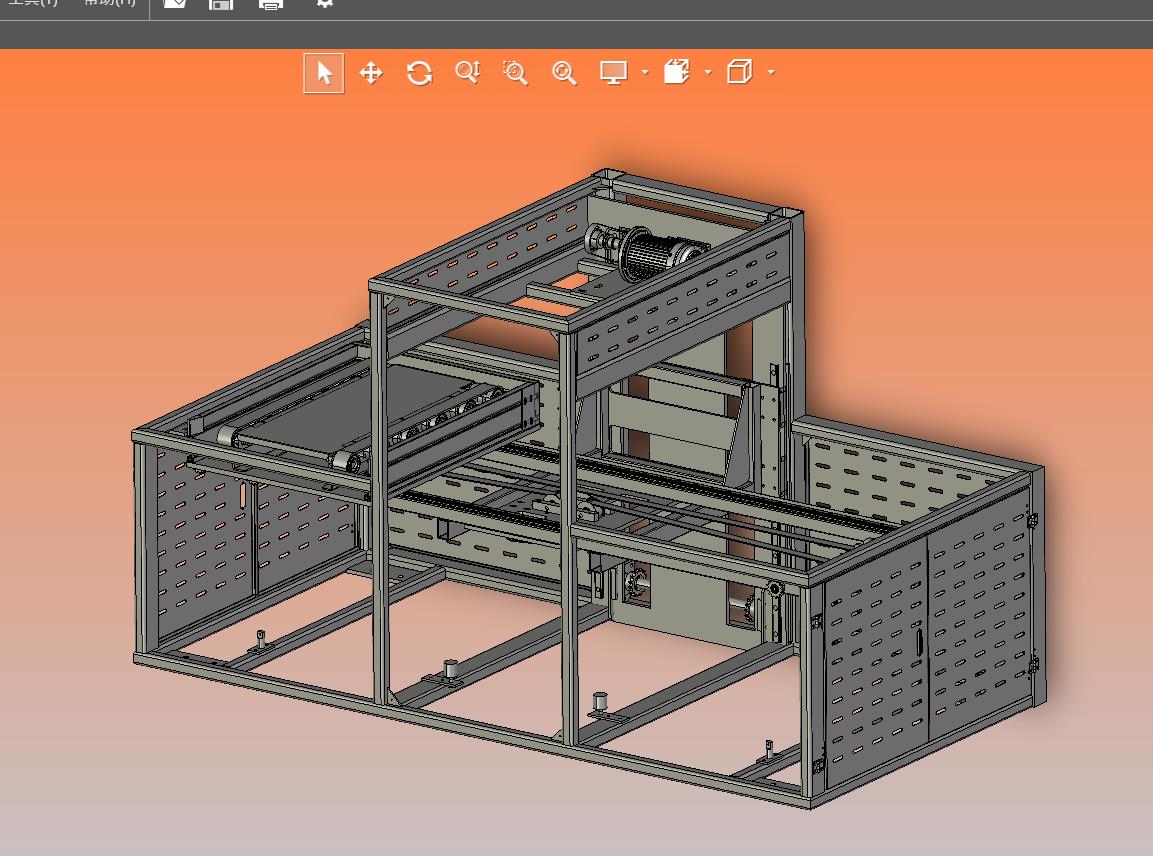This screenshot has height=856, width=1153.
Task: Click the shaded cube view orientation icon
Action: (677, 72)
